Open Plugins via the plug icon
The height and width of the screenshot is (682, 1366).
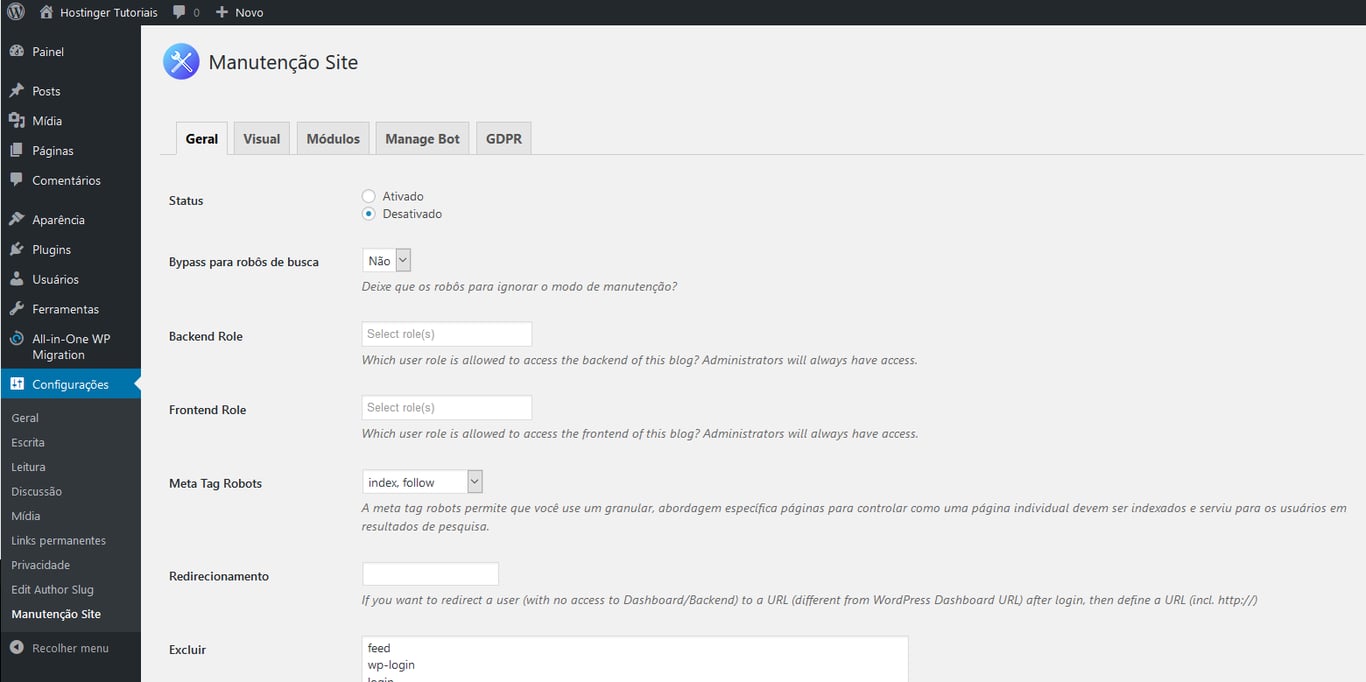click(x=16, y=250)
